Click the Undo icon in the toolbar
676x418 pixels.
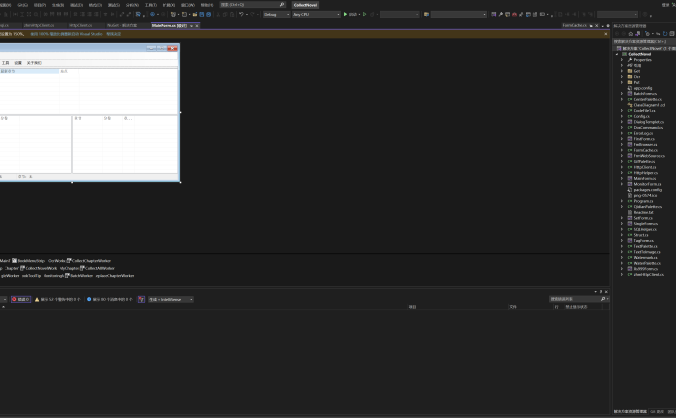pos(242,14)
